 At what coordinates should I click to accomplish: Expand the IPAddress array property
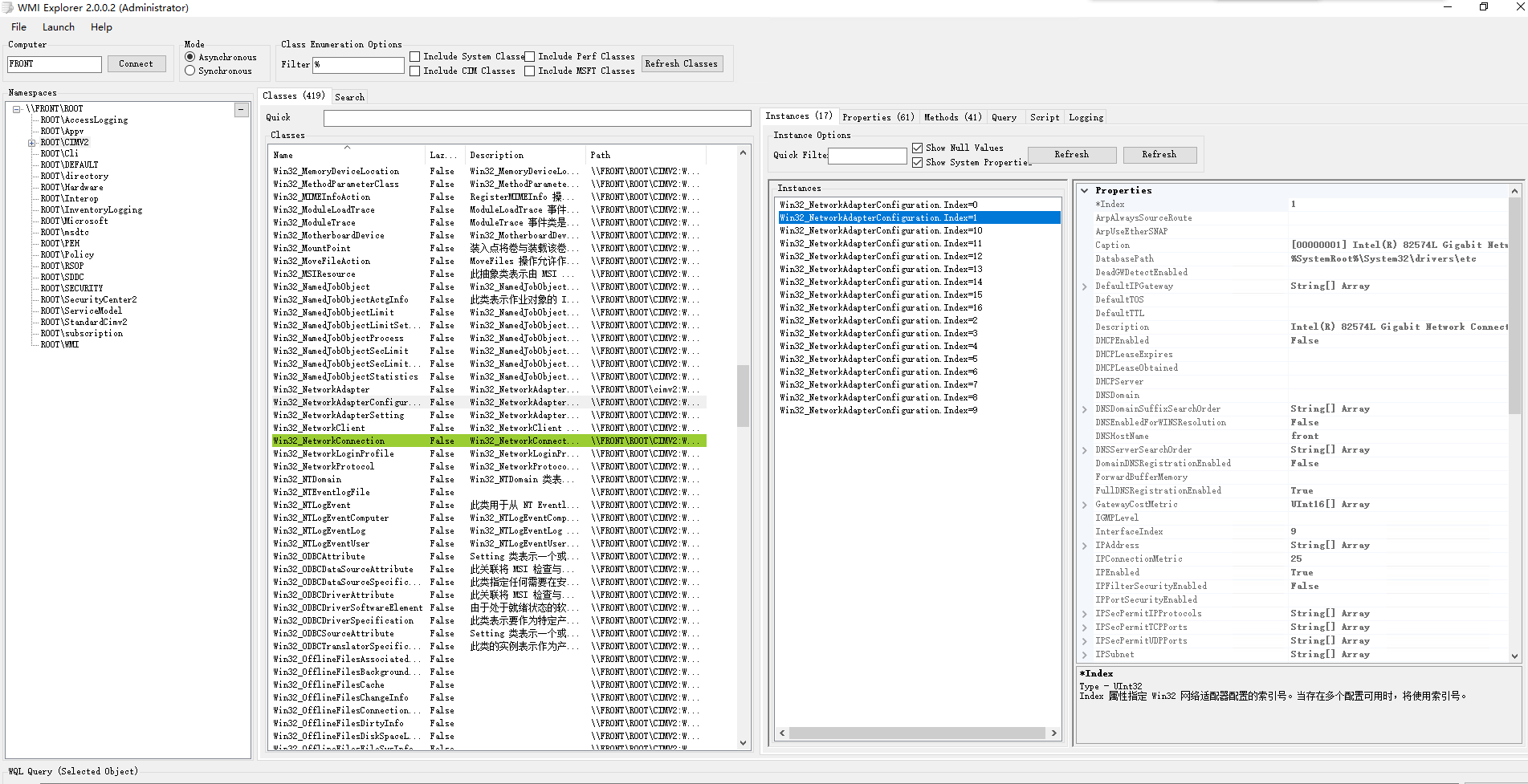coord(1085,546)
